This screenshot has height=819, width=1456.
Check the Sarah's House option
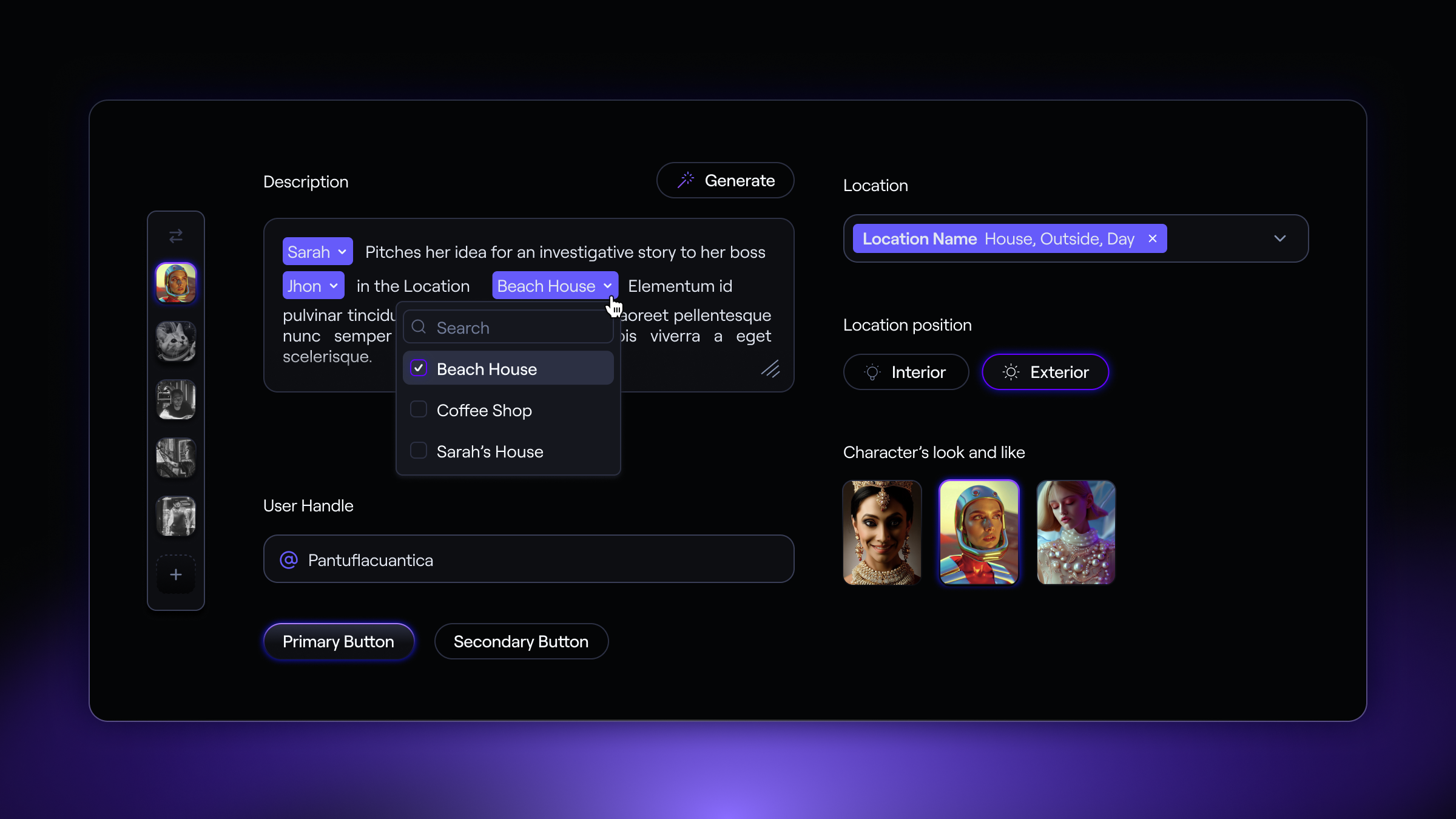418,450
